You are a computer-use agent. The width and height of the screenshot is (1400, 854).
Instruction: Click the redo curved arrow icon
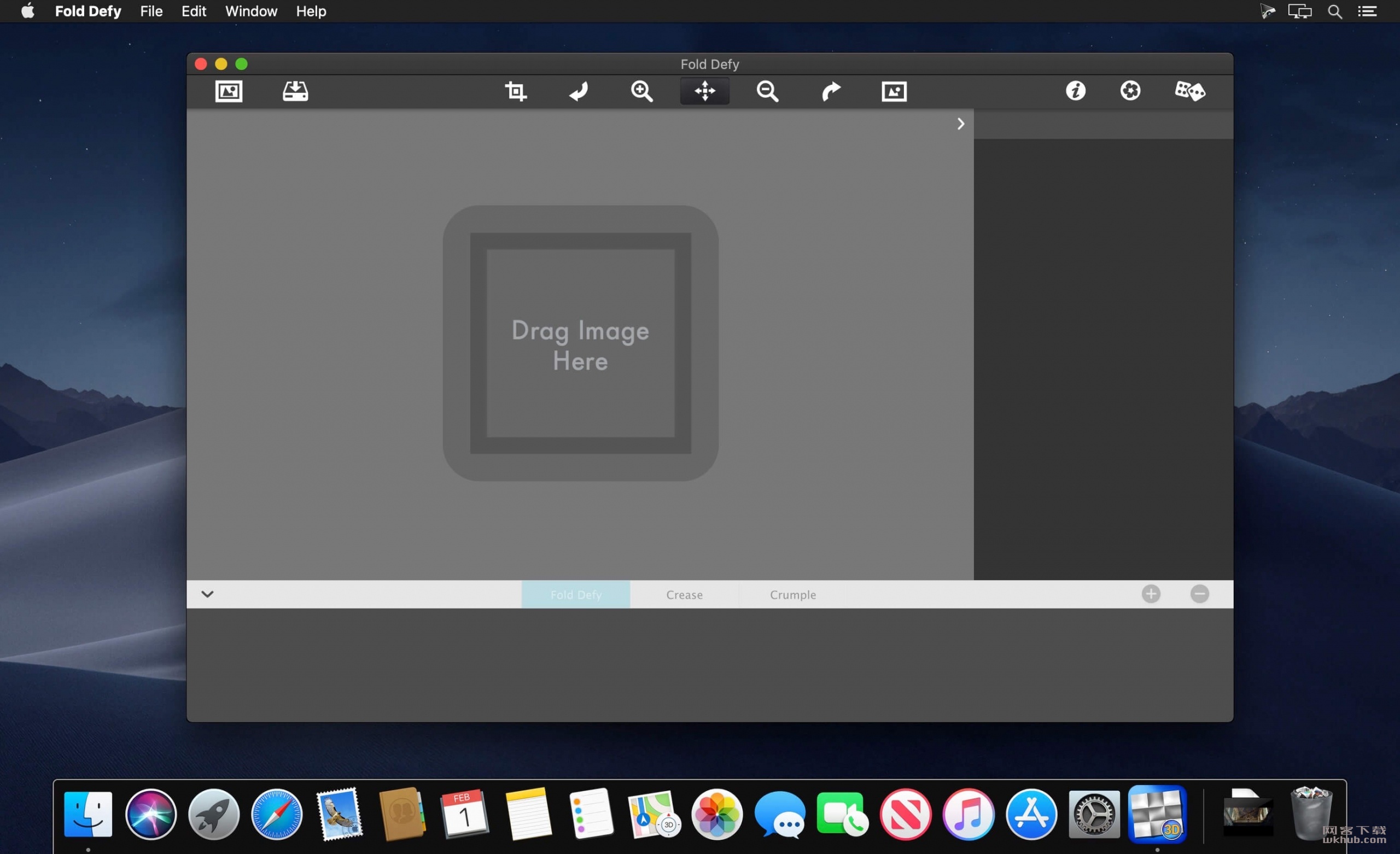click(x=831, y=91)
